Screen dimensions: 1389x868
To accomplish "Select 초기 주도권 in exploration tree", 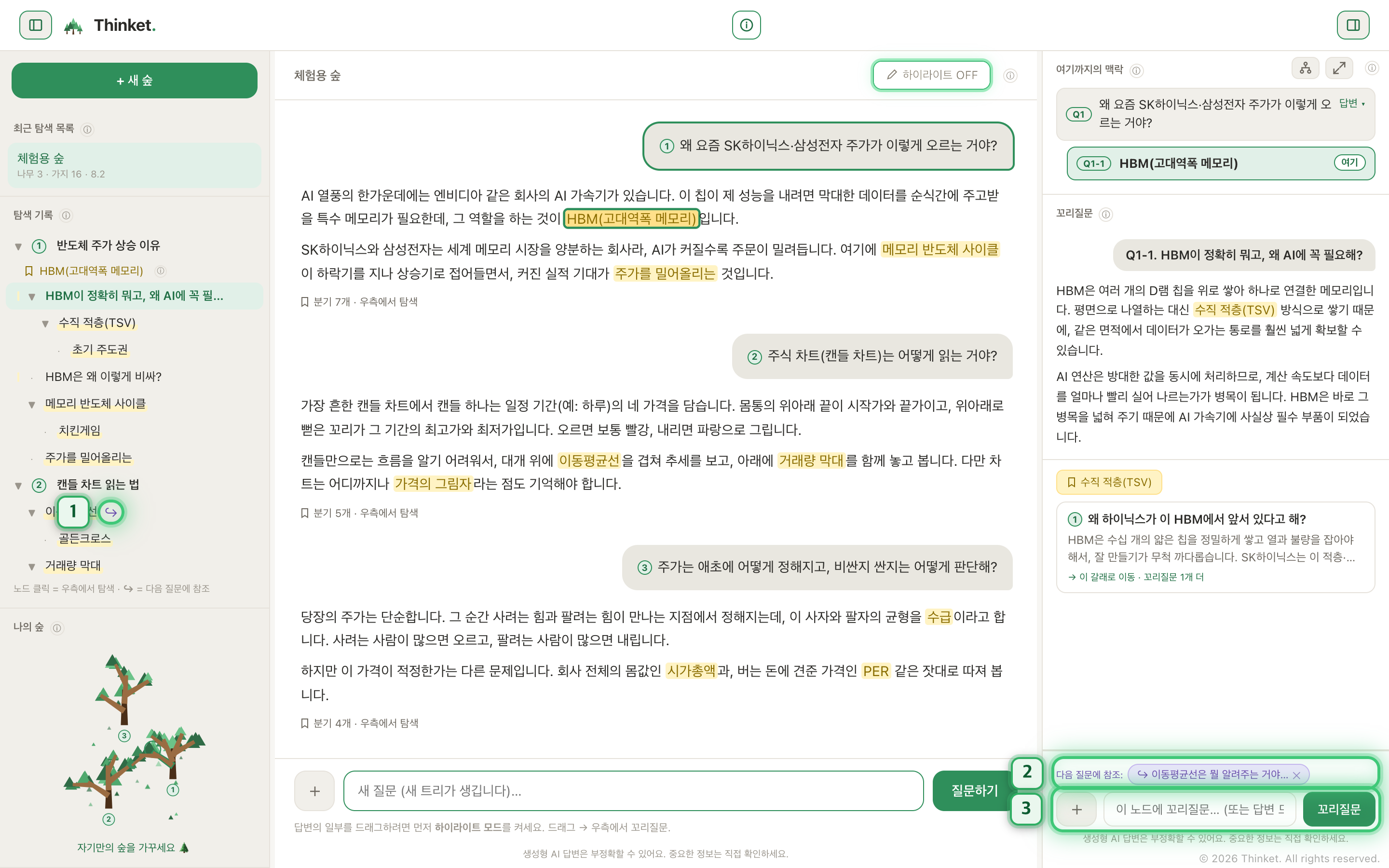I will (x=100, y=350).
